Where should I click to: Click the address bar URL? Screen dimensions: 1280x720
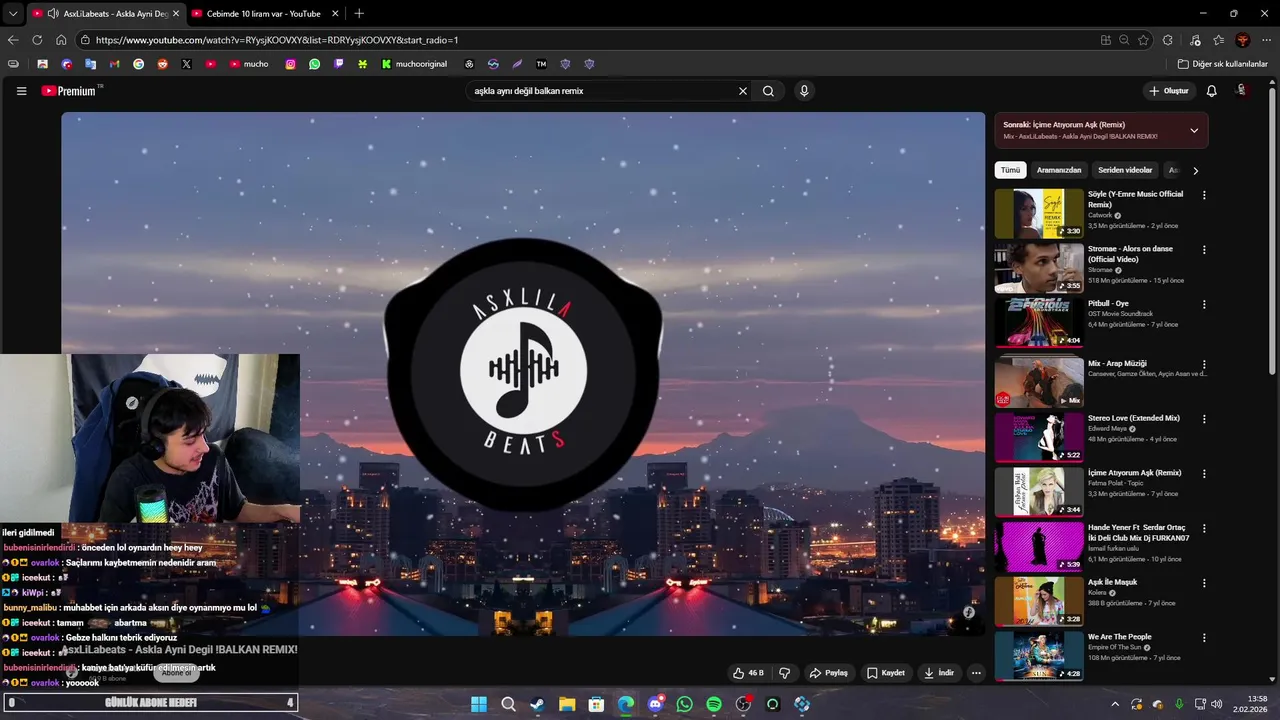point(277,40)
